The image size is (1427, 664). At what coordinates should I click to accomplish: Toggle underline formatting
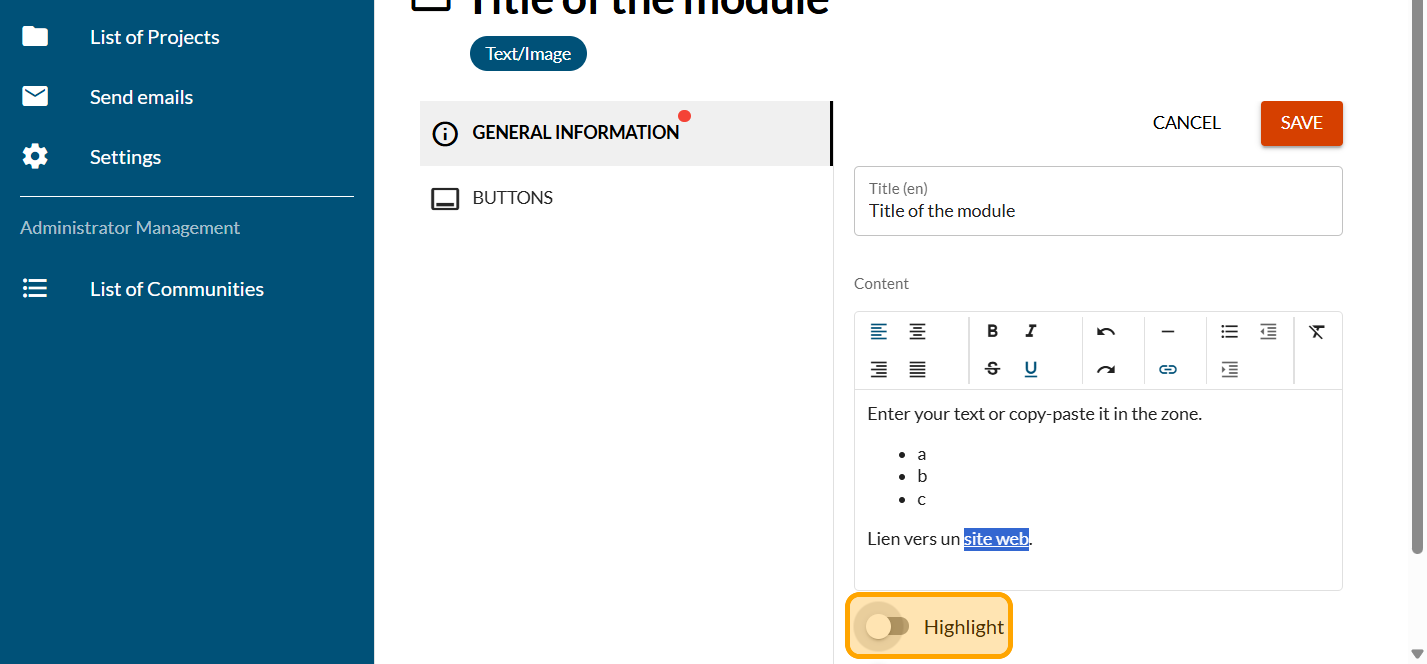1030,370
